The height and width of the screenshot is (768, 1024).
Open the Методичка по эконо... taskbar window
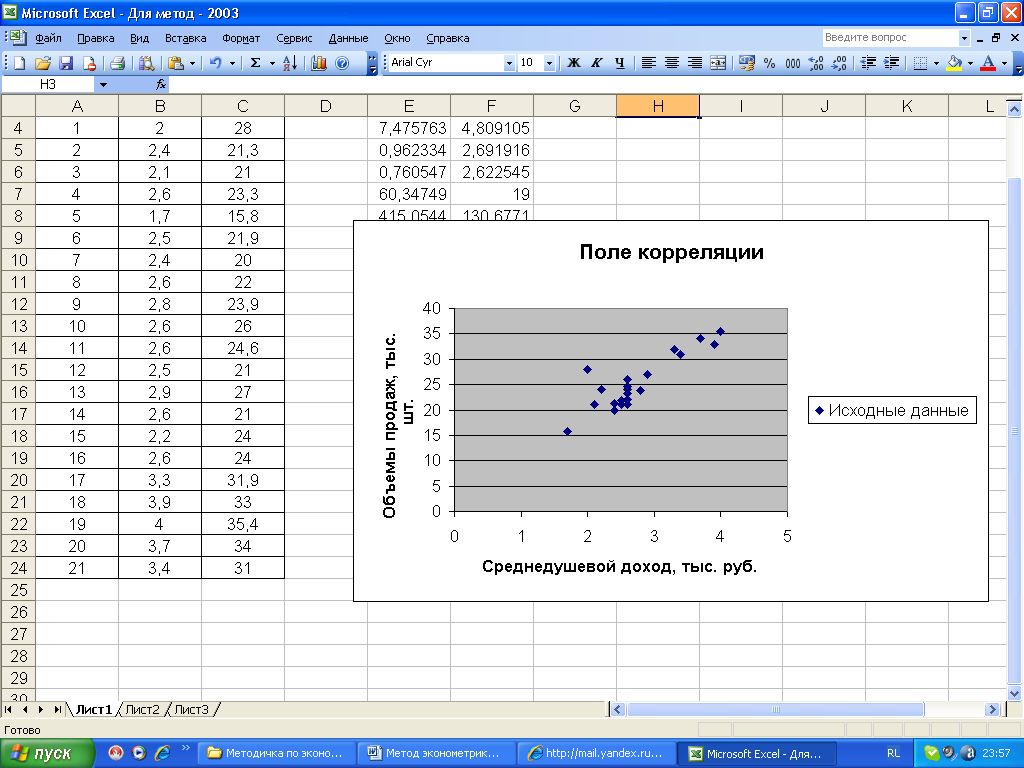pos(276,753)
